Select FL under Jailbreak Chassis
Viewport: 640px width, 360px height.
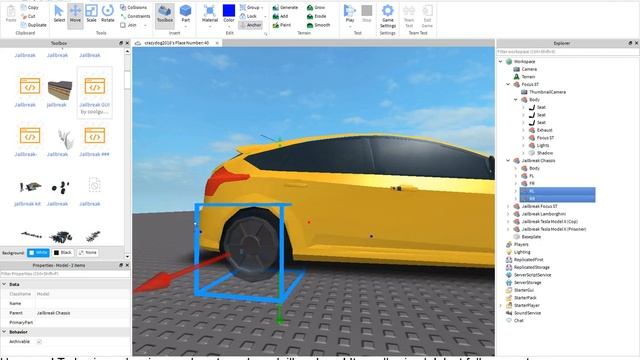[531, 176]
